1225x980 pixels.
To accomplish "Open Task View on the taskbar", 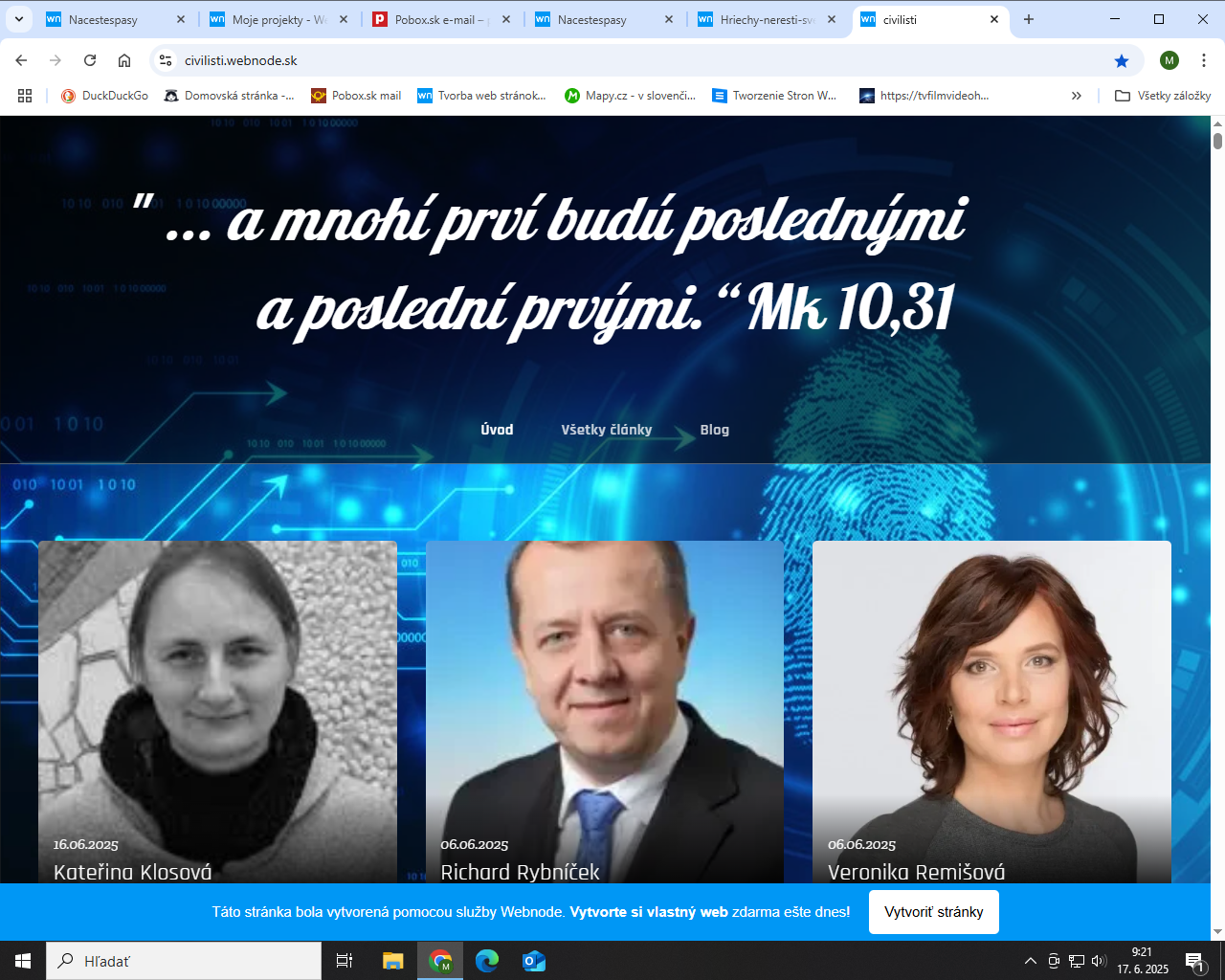I will (345, 961).
